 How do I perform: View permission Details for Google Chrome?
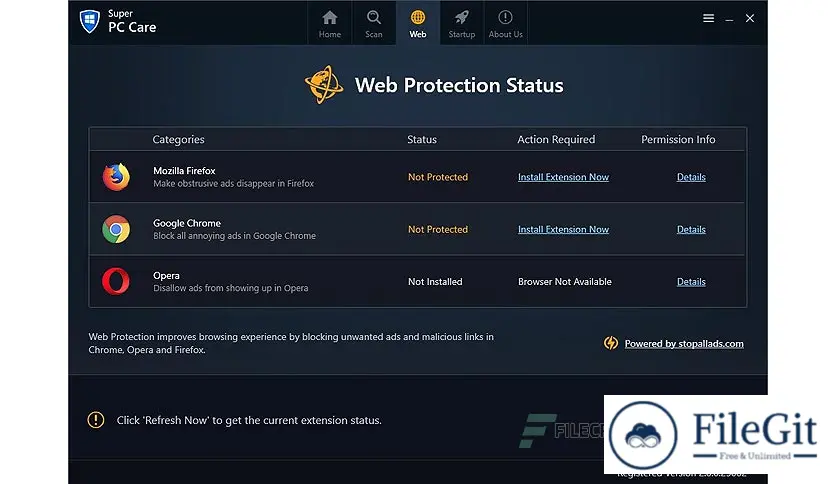click(691, 229)
